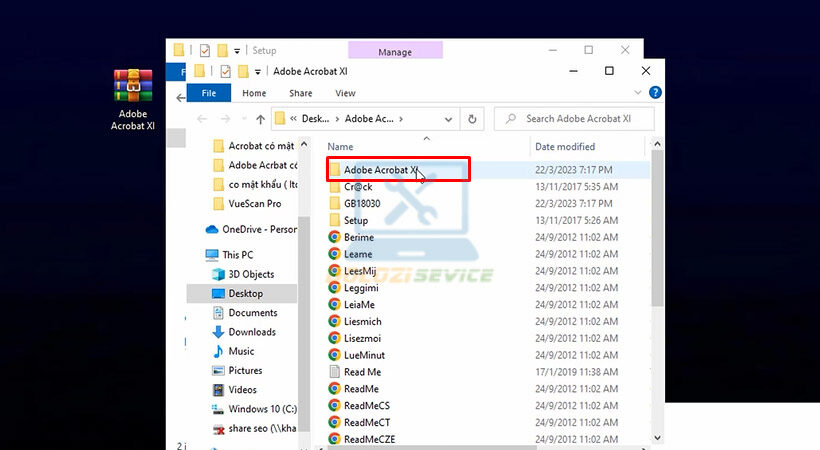This screenshot has width=820, height=450.
Task: Click the navigation pane scroll up arrow
Action: point(304,144)
